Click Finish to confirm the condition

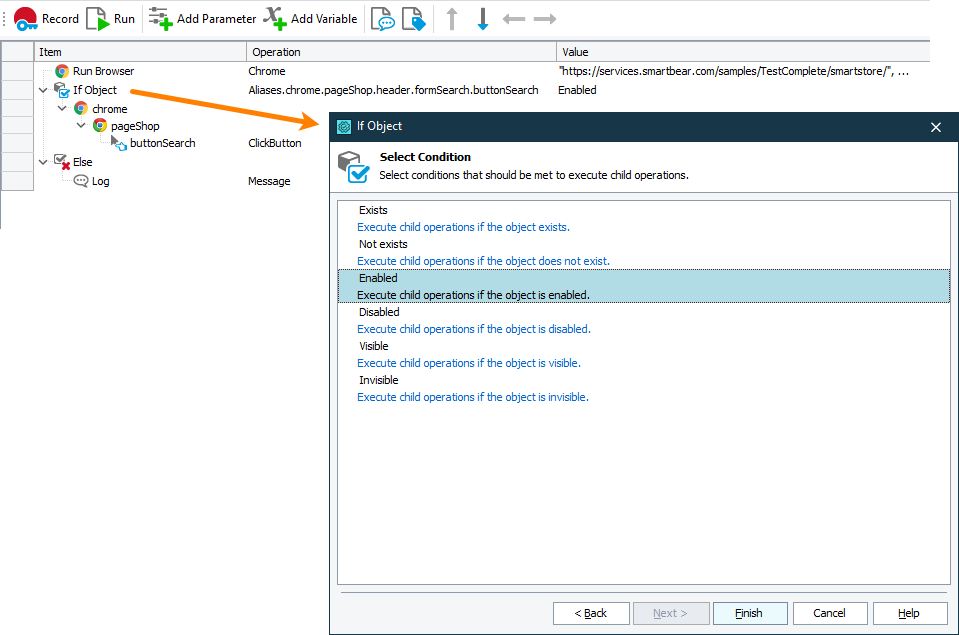click(x=750, y=613)
